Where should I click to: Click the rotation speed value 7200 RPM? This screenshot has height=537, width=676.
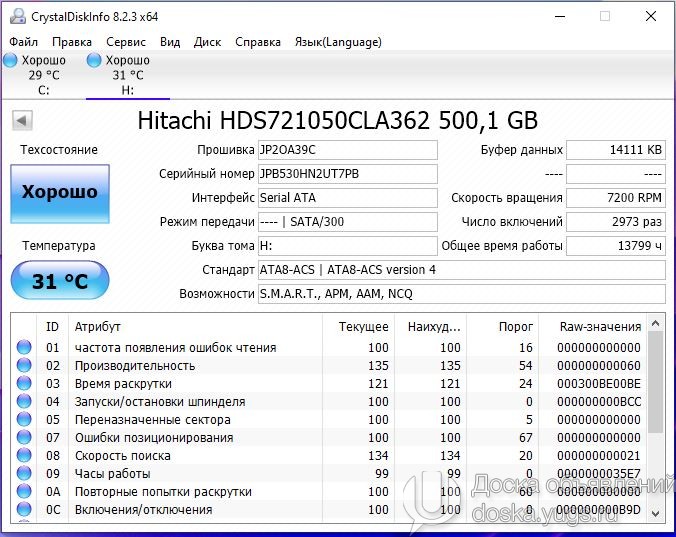[x=616, y=198]
